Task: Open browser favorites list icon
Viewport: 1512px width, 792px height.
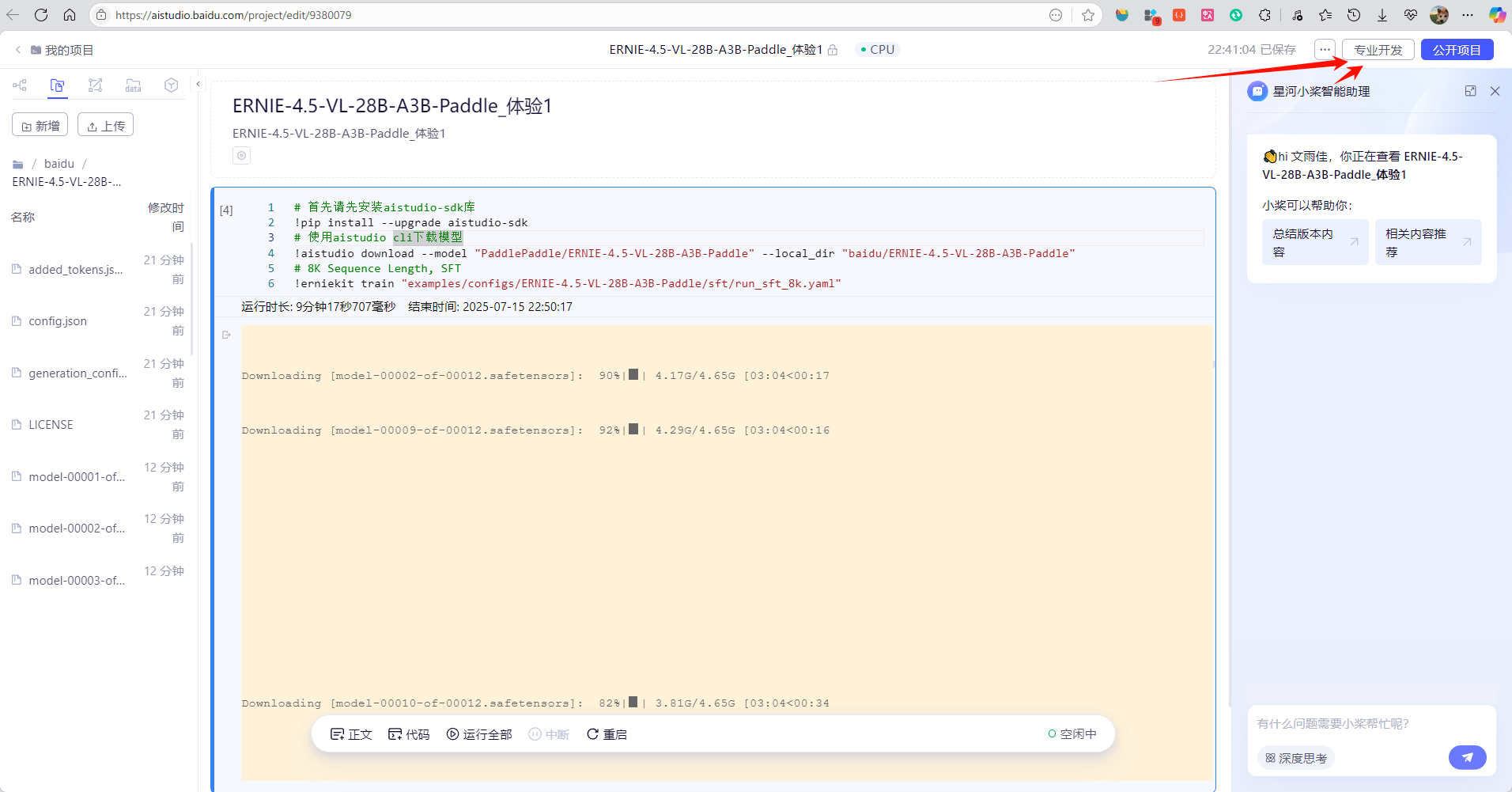Action: (1325, 15)
